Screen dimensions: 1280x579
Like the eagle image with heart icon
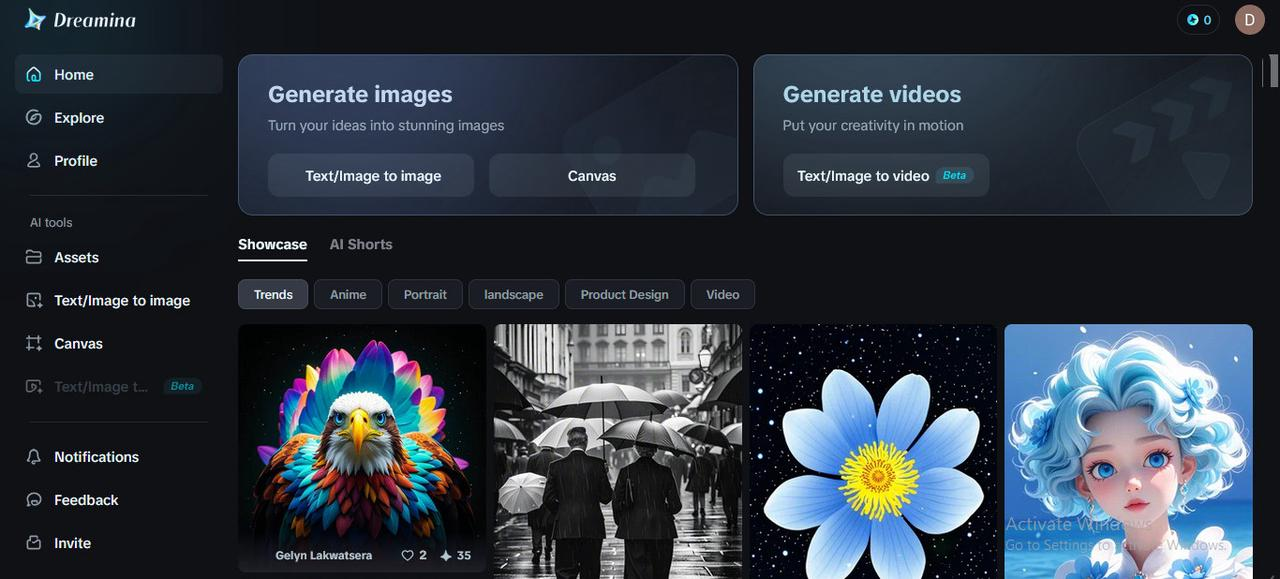[x=407, y=555]
